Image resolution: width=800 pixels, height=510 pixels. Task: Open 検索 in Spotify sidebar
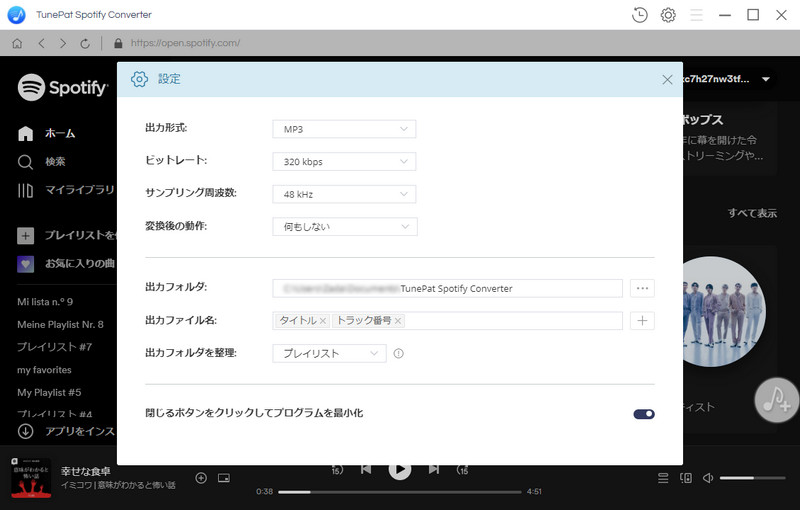click(41, 162)
